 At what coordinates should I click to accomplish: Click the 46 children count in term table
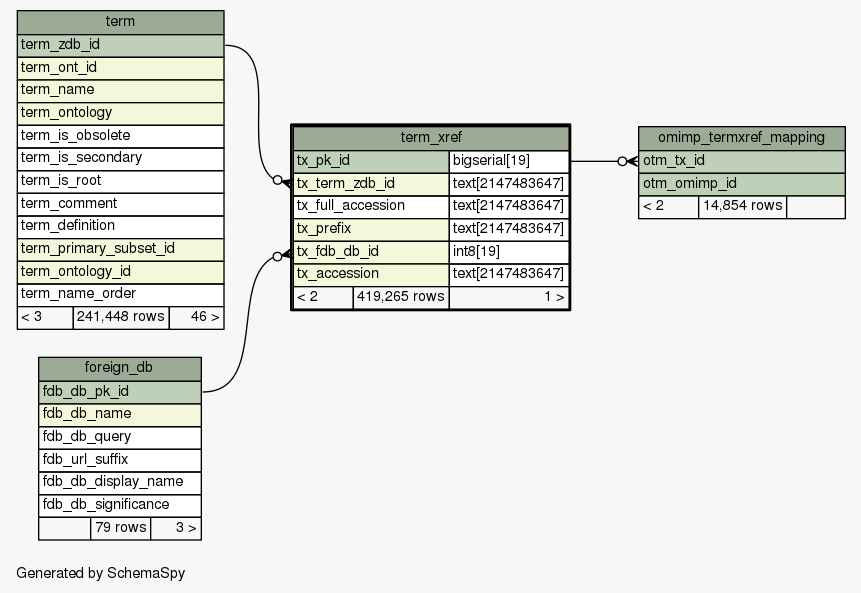(x=196, y=317)
